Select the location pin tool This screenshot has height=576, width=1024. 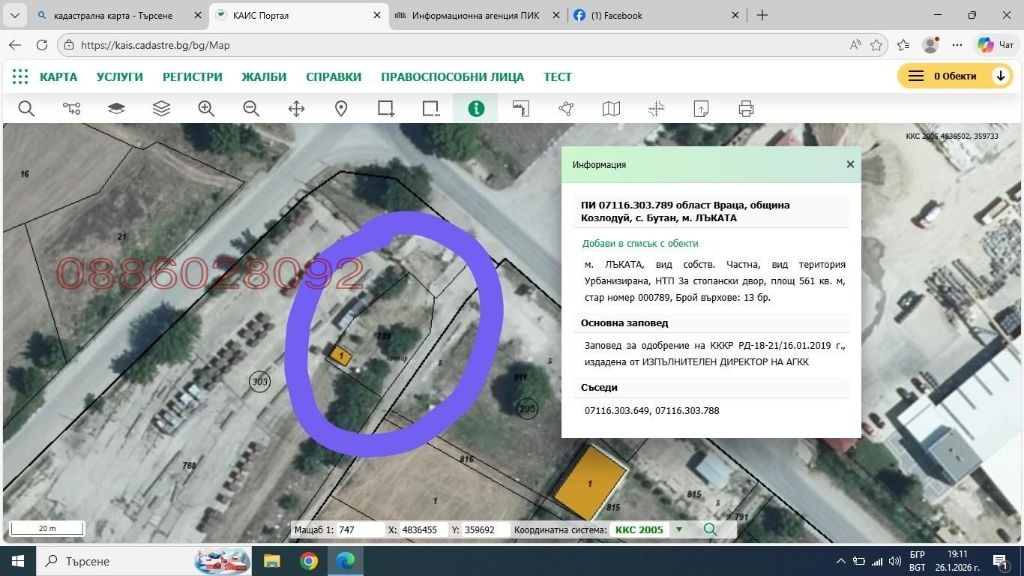tap(341, 108)
